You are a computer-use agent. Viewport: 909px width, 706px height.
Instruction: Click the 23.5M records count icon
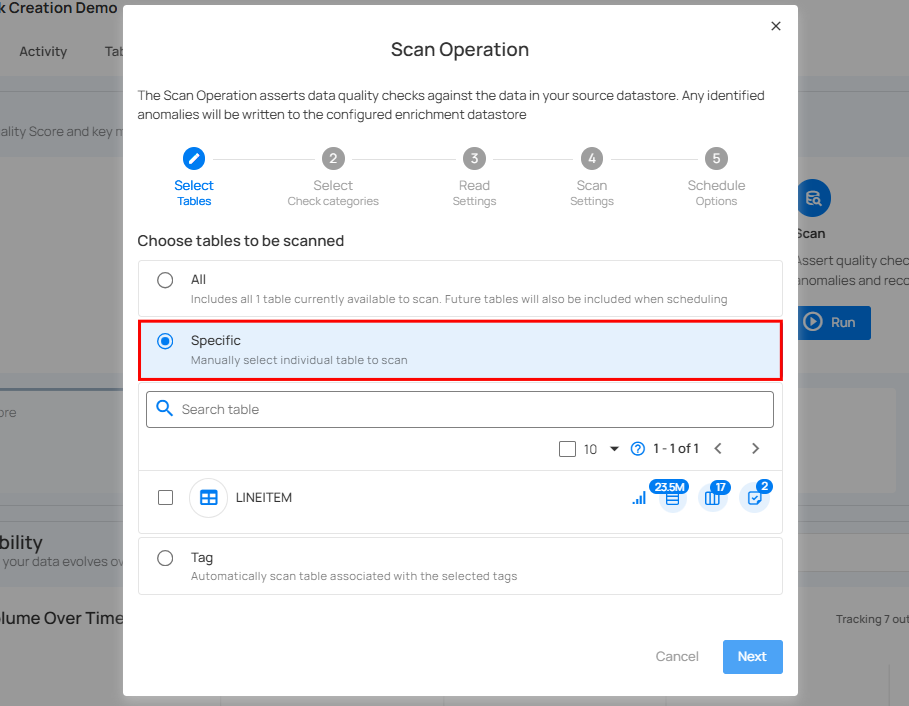673,497
